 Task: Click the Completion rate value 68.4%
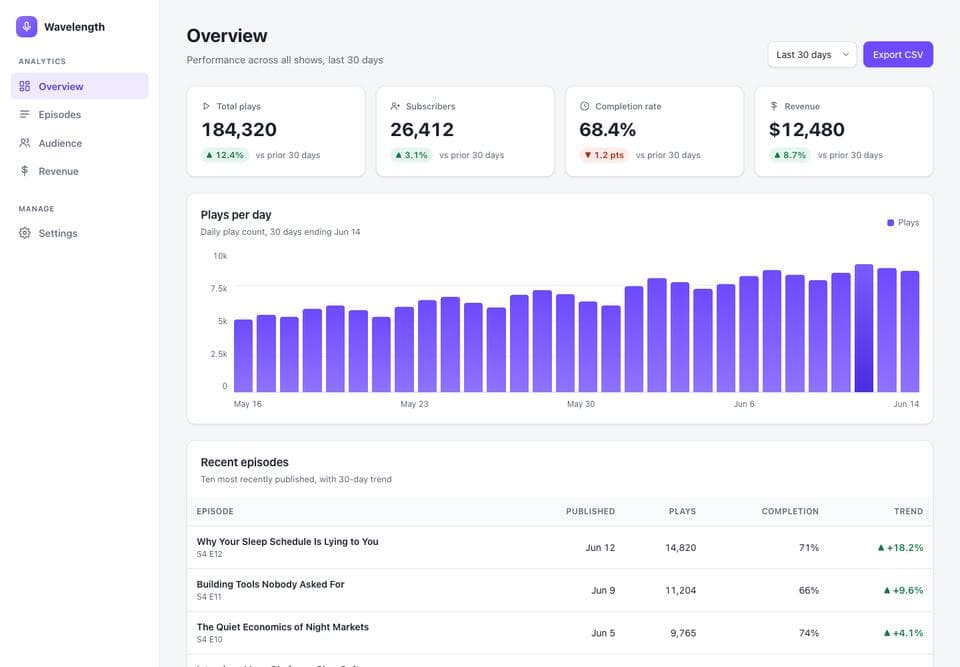(607, 129)
